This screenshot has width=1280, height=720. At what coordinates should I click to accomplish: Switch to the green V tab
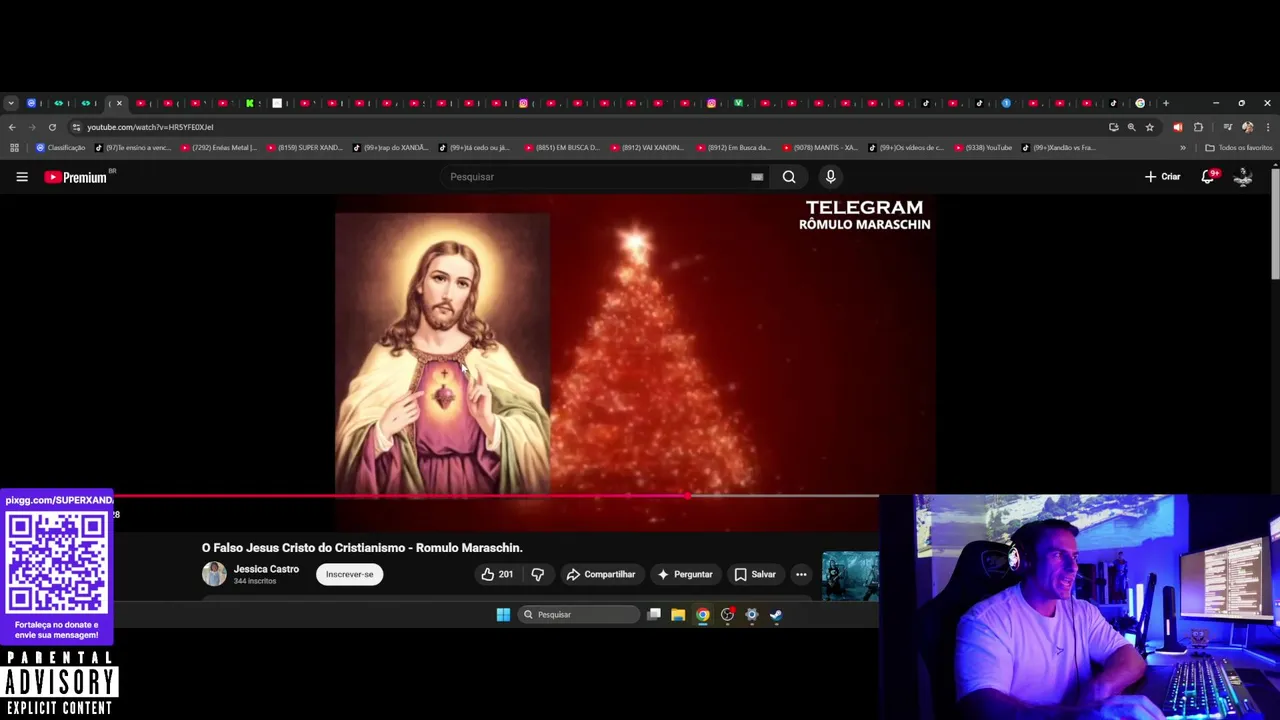coord(738,103)
